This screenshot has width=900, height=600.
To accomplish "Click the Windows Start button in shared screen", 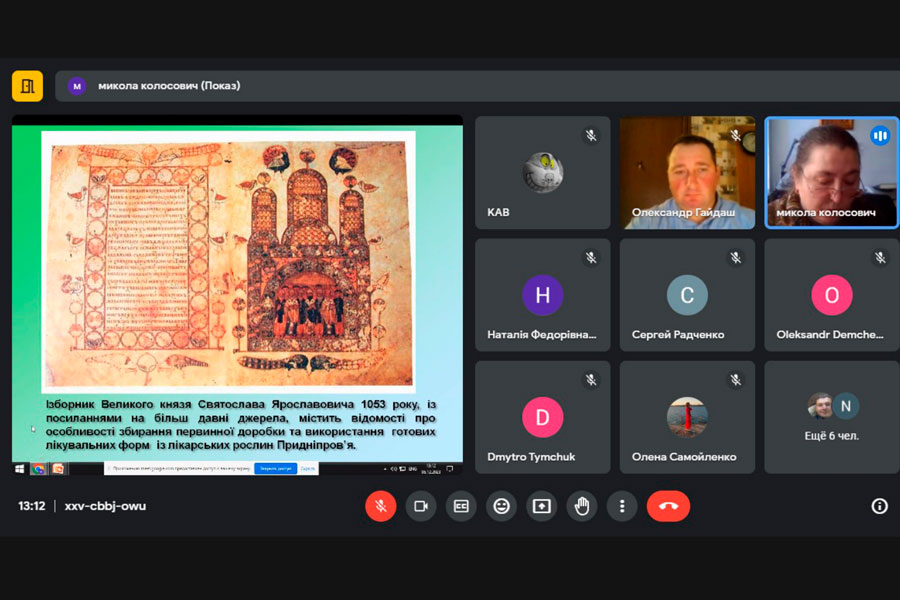I will coord(19,468).
